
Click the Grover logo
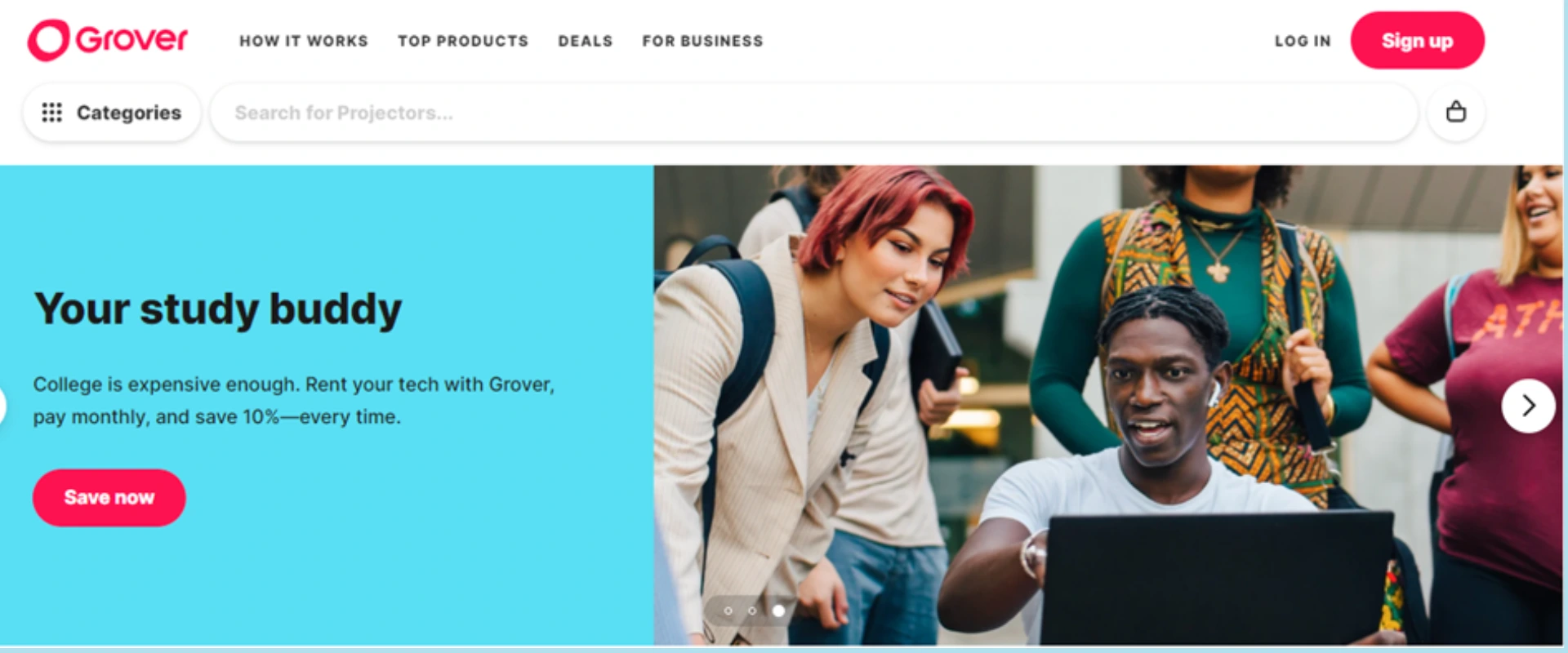point(108,40)
